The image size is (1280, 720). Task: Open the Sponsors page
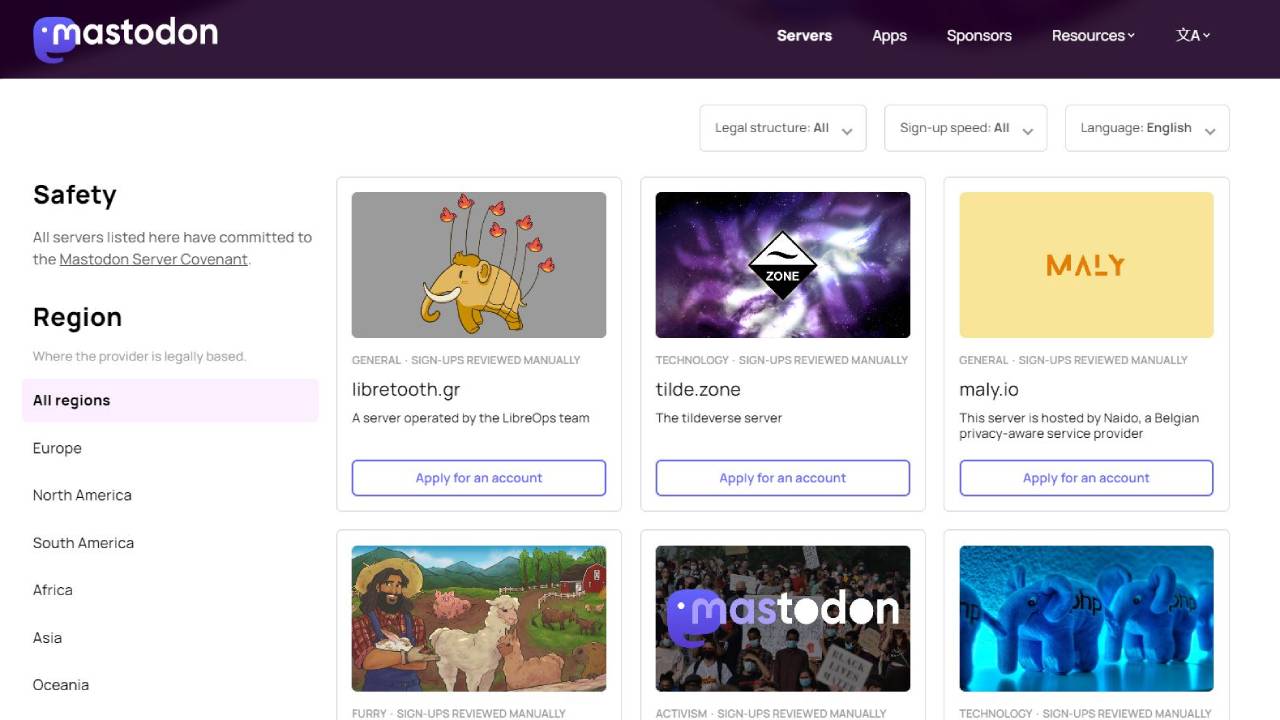click(x=979, y=35)
